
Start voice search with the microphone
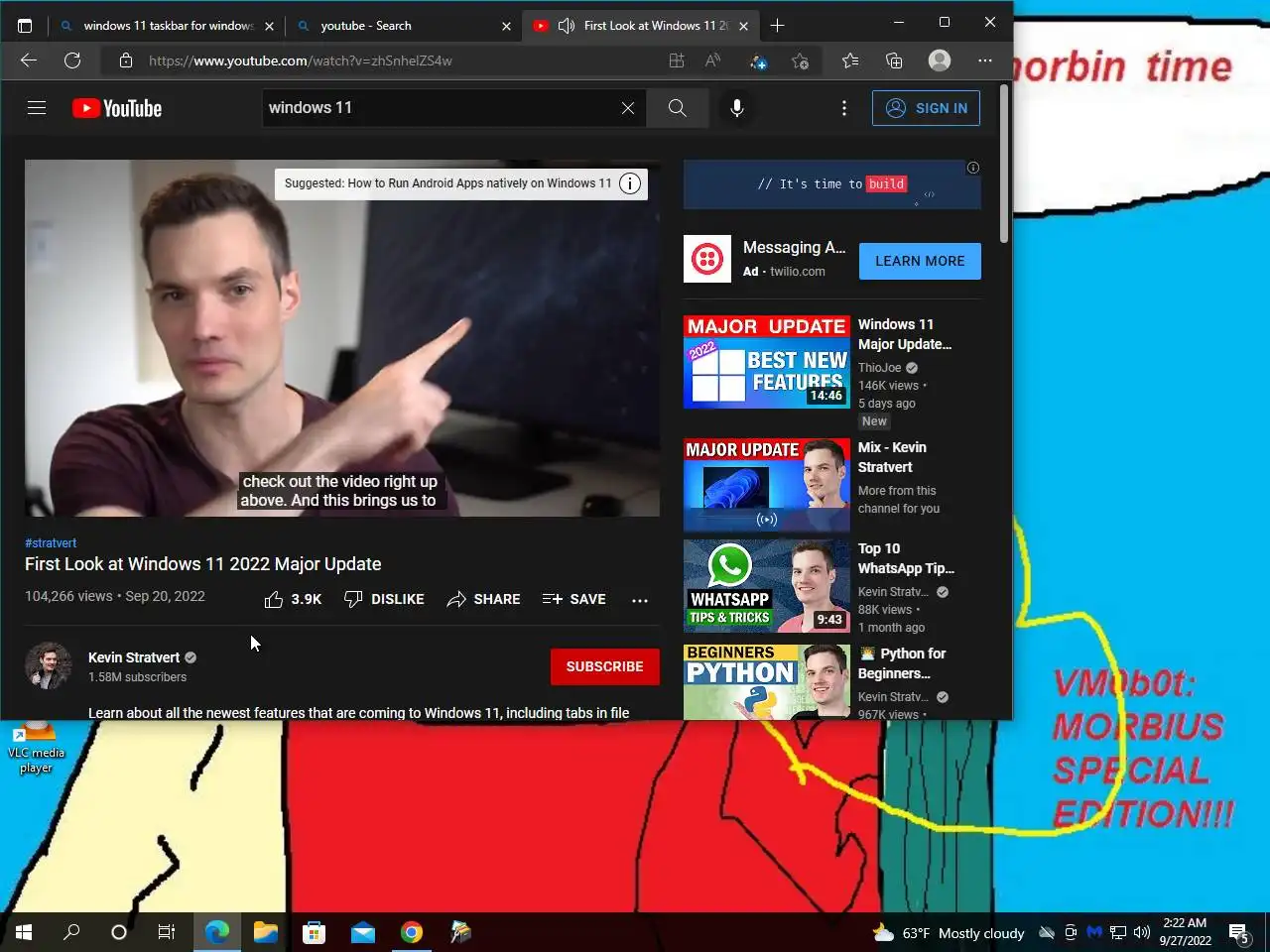point(737,108)
